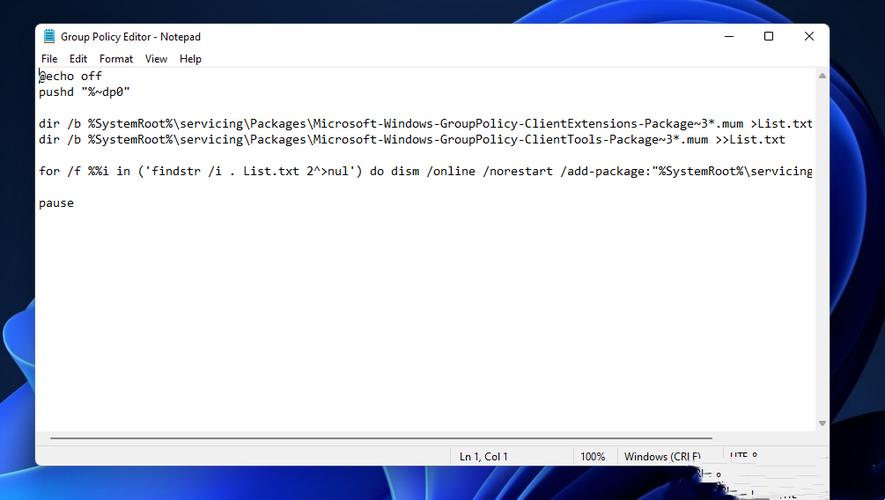Click the Notepad app icon in title bar

[49, 36]
